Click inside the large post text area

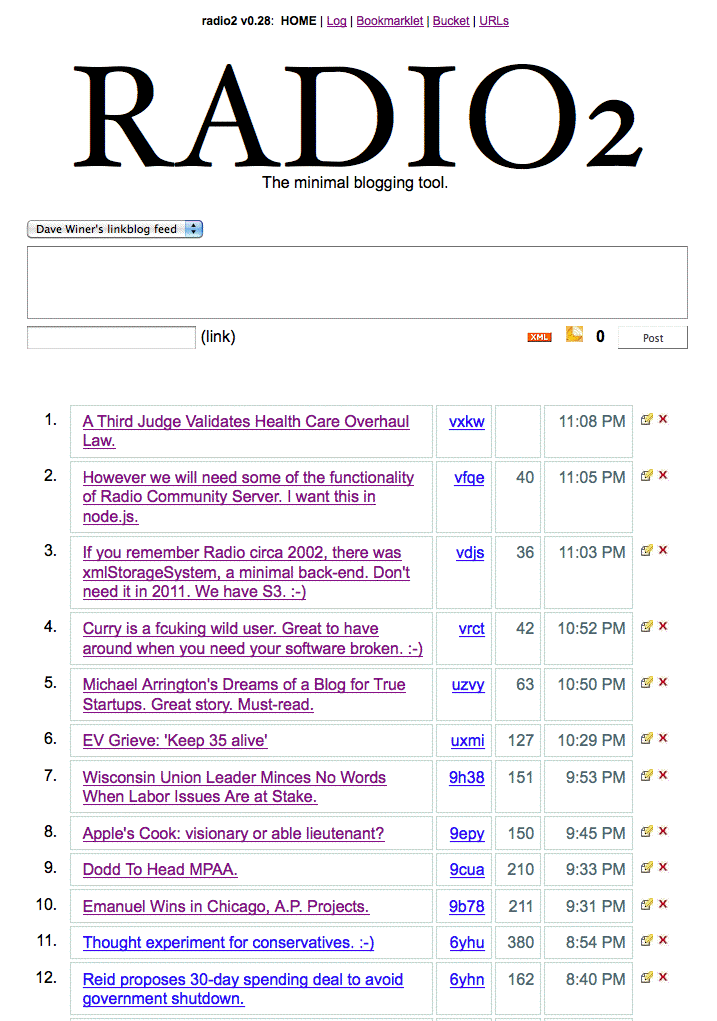tap(357, 282)
